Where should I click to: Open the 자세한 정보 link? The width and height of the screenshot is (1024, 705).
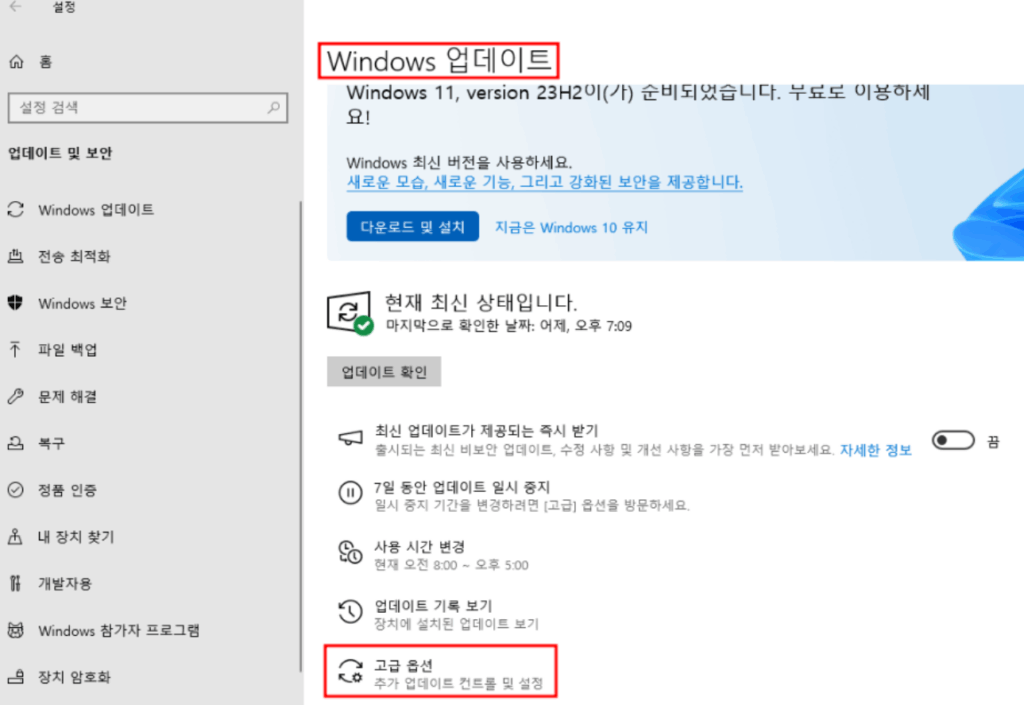point(875,450)
